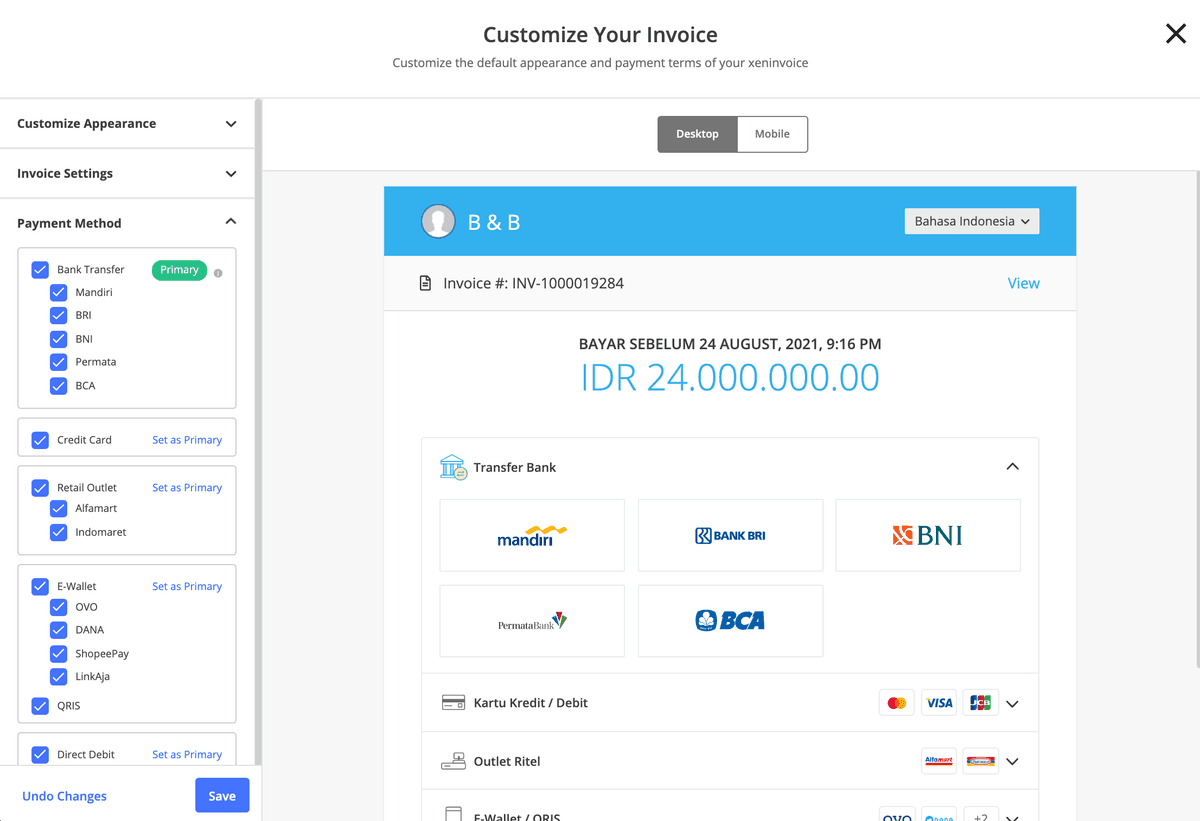Set E-Wallet as Primary
Image resolution: width=1200 pixels, height=821 pixels.
(x=187, y=587)
